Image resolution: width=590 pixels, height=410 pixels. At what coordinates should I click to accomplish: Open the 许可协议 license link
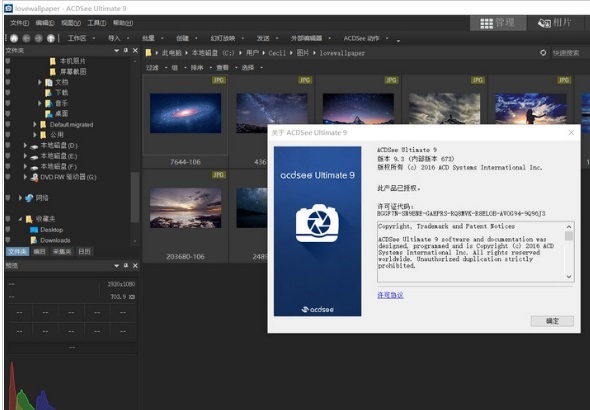pyautogui.click(x=390, y=295)
